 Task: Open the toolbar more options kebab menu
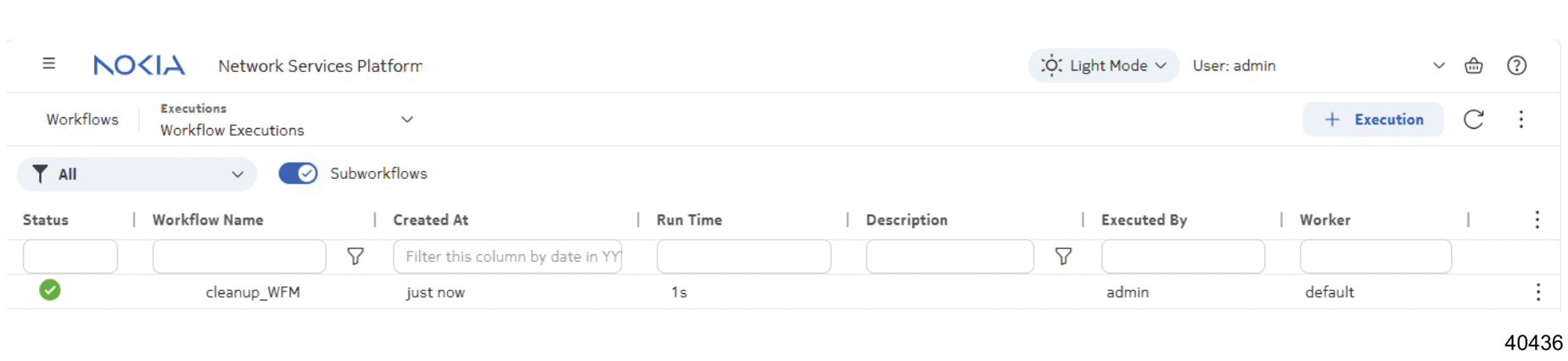[1520, 119]
